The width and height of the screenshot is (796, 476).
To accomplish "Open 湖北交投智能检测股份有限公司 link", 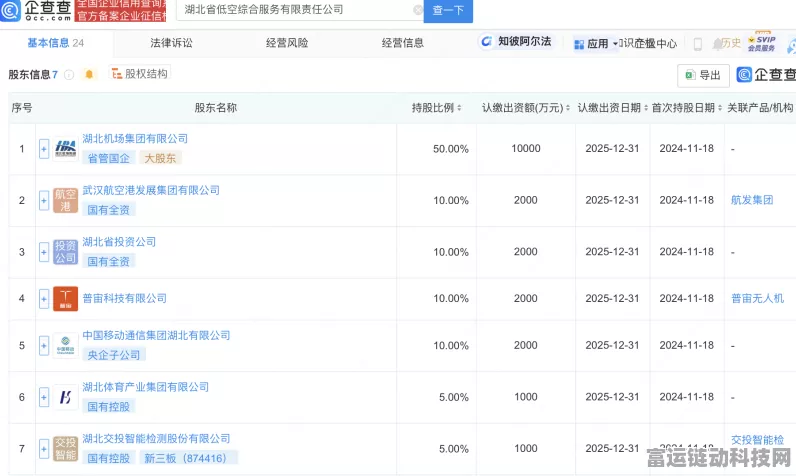I will tap(156, 438).
